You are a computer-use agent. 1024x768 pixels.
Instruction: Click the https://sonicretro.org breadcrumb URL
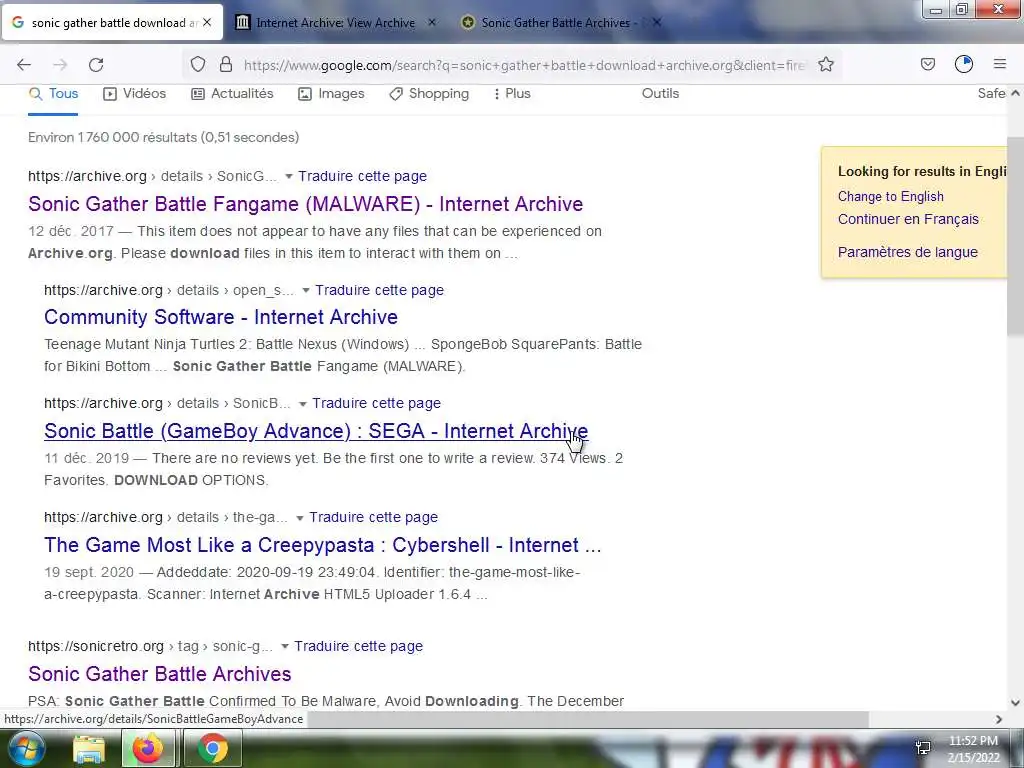tap(150, 646)
